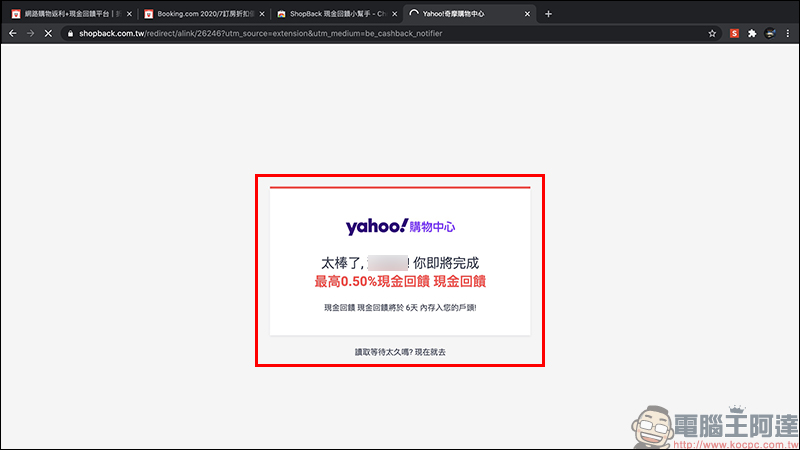
Task: Stop loading the page with X button
Action: pos(48,33)
